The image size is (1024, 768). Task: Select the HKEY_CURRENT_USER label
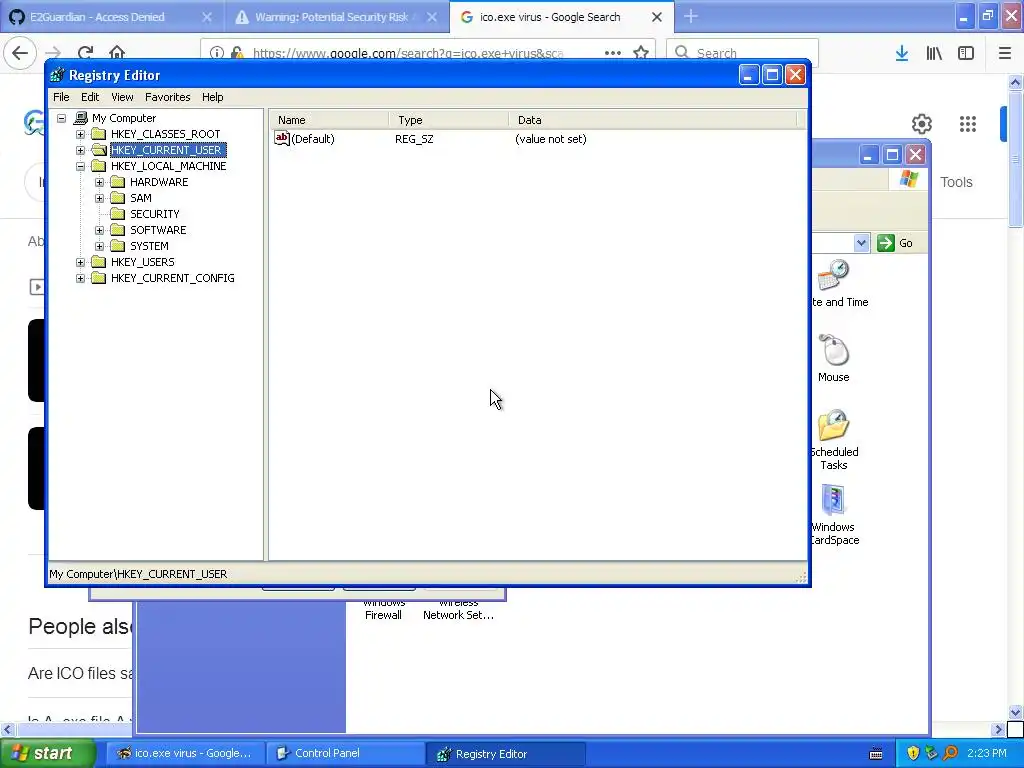[x=168, y=150]
